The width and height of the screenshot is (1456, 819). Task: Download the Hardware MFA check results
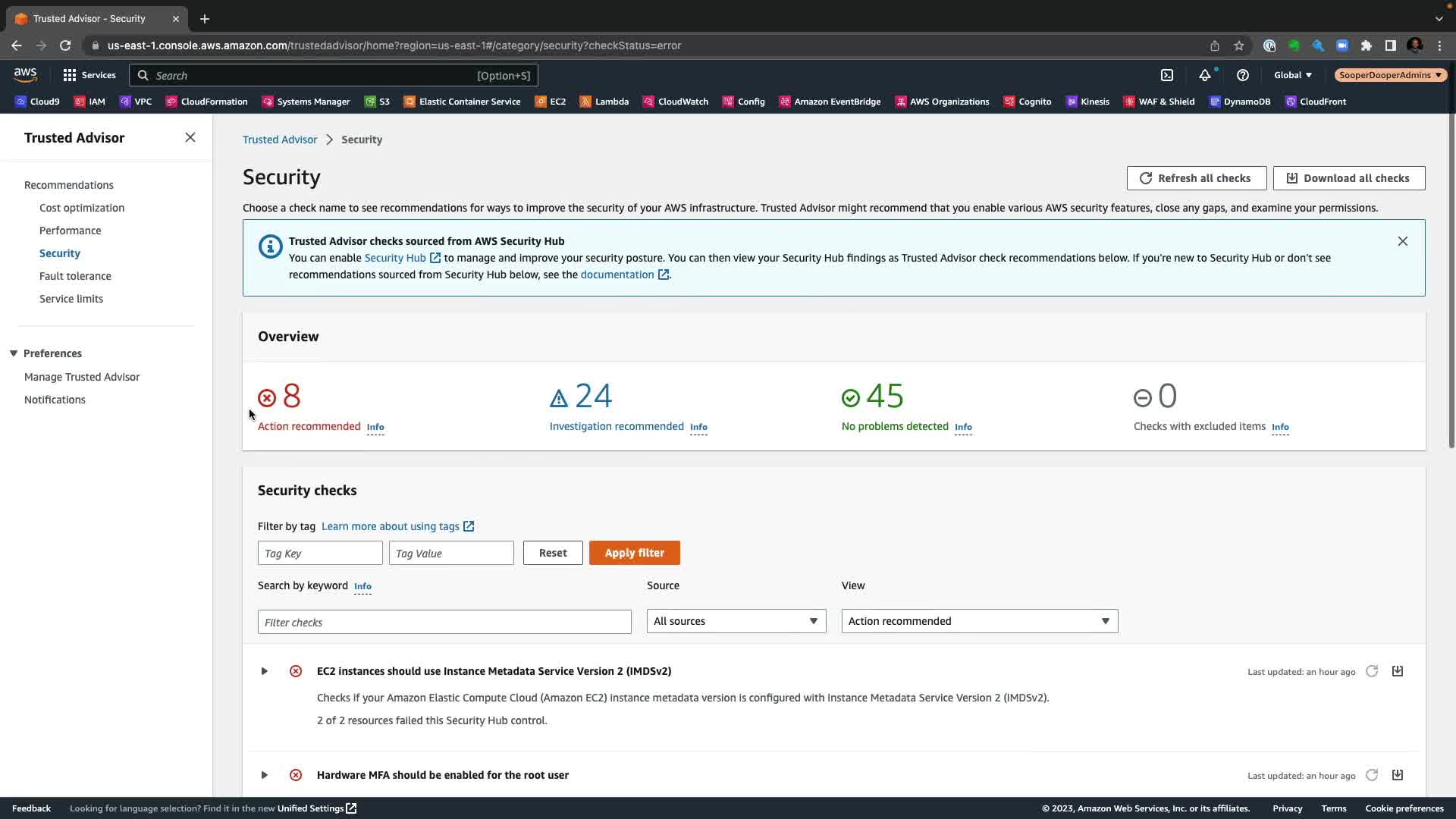[1398, 774]
